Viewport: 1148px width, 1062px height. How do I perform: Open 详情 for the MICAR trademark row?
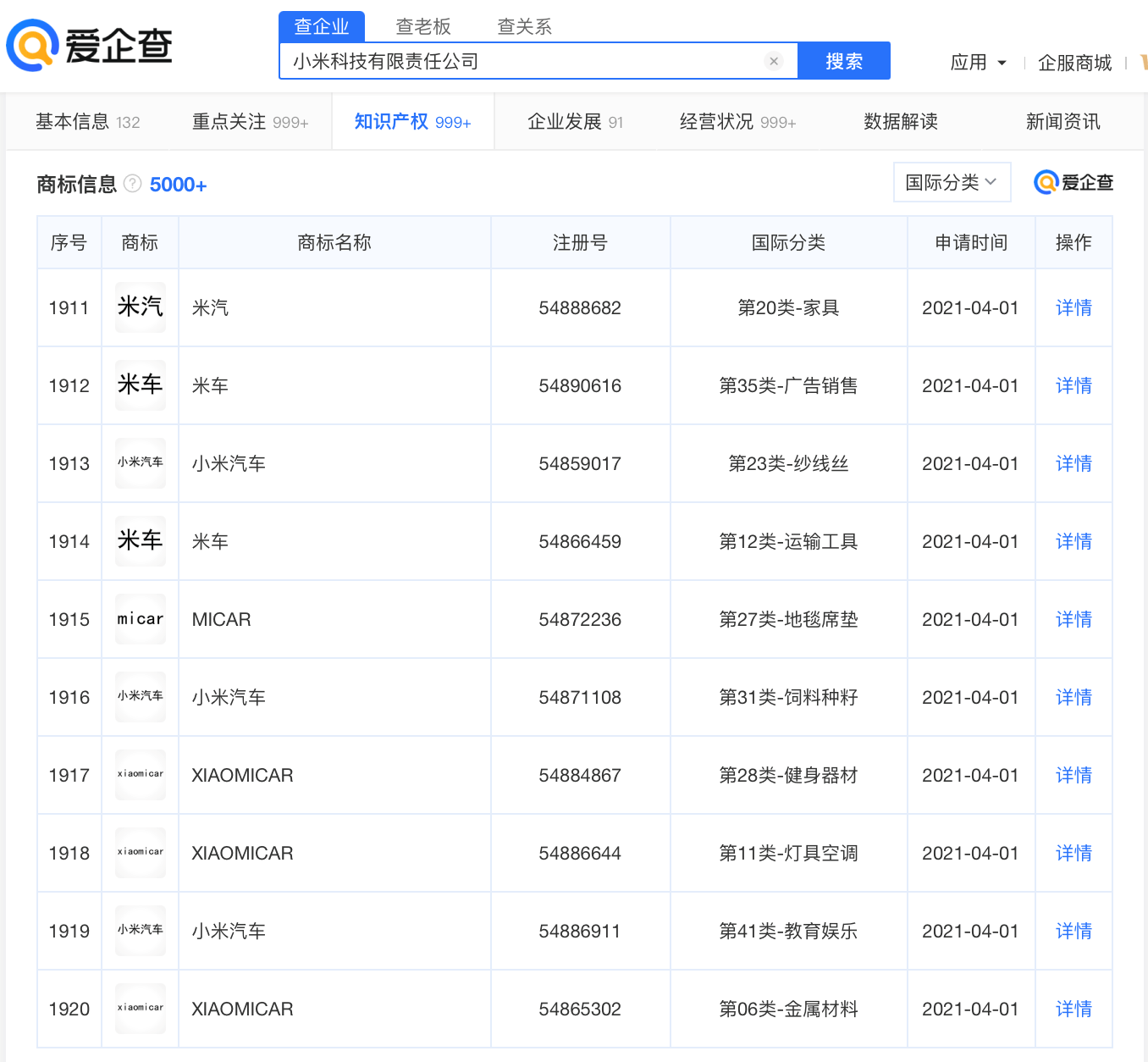pos(1073,619)
